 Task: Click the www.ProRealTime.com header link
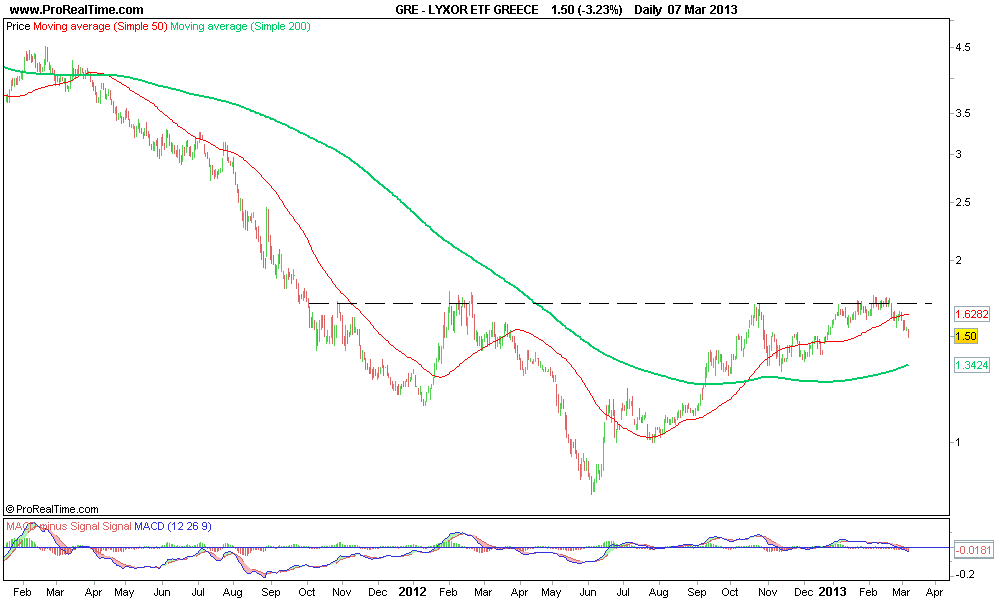pos(77,10)
